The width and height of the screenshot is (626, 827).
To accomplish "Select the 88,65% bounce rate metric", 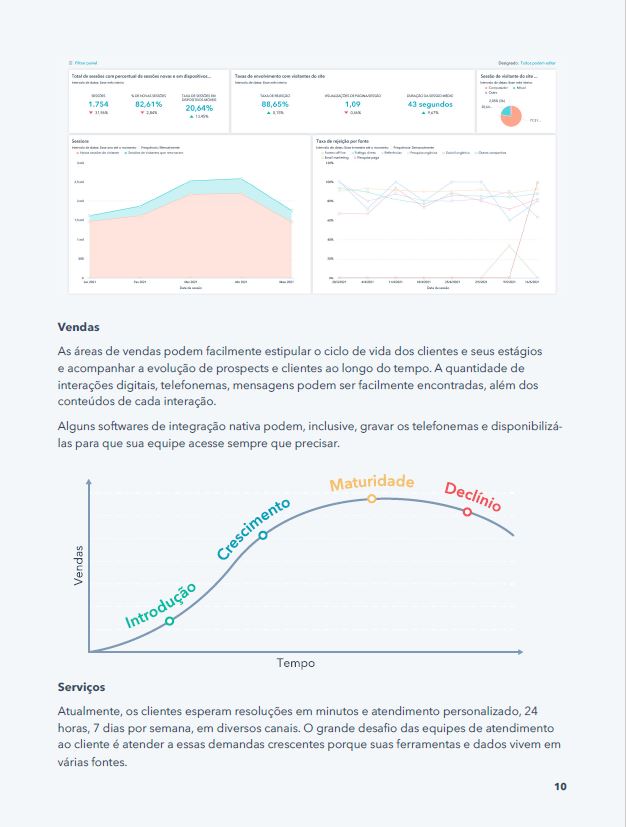I will 274,104.
